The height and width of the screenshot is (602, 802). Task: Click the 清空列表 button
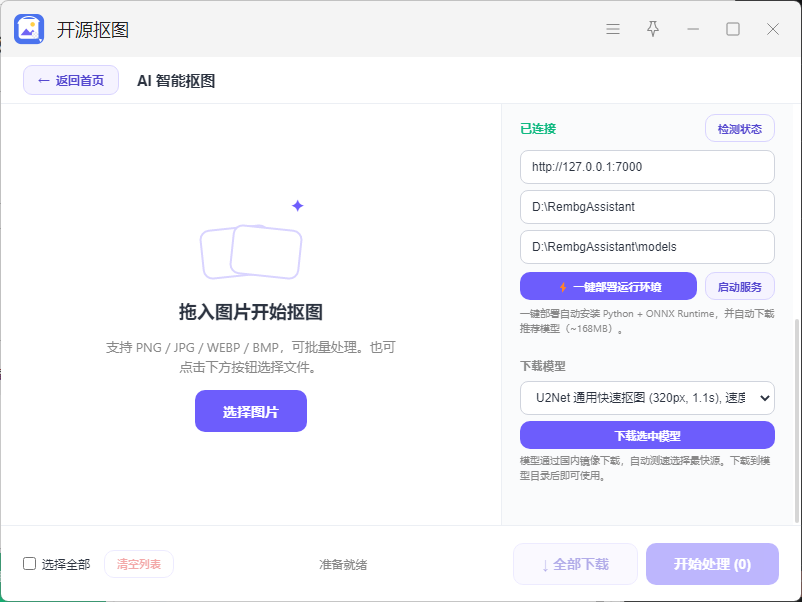click(139, 564)
